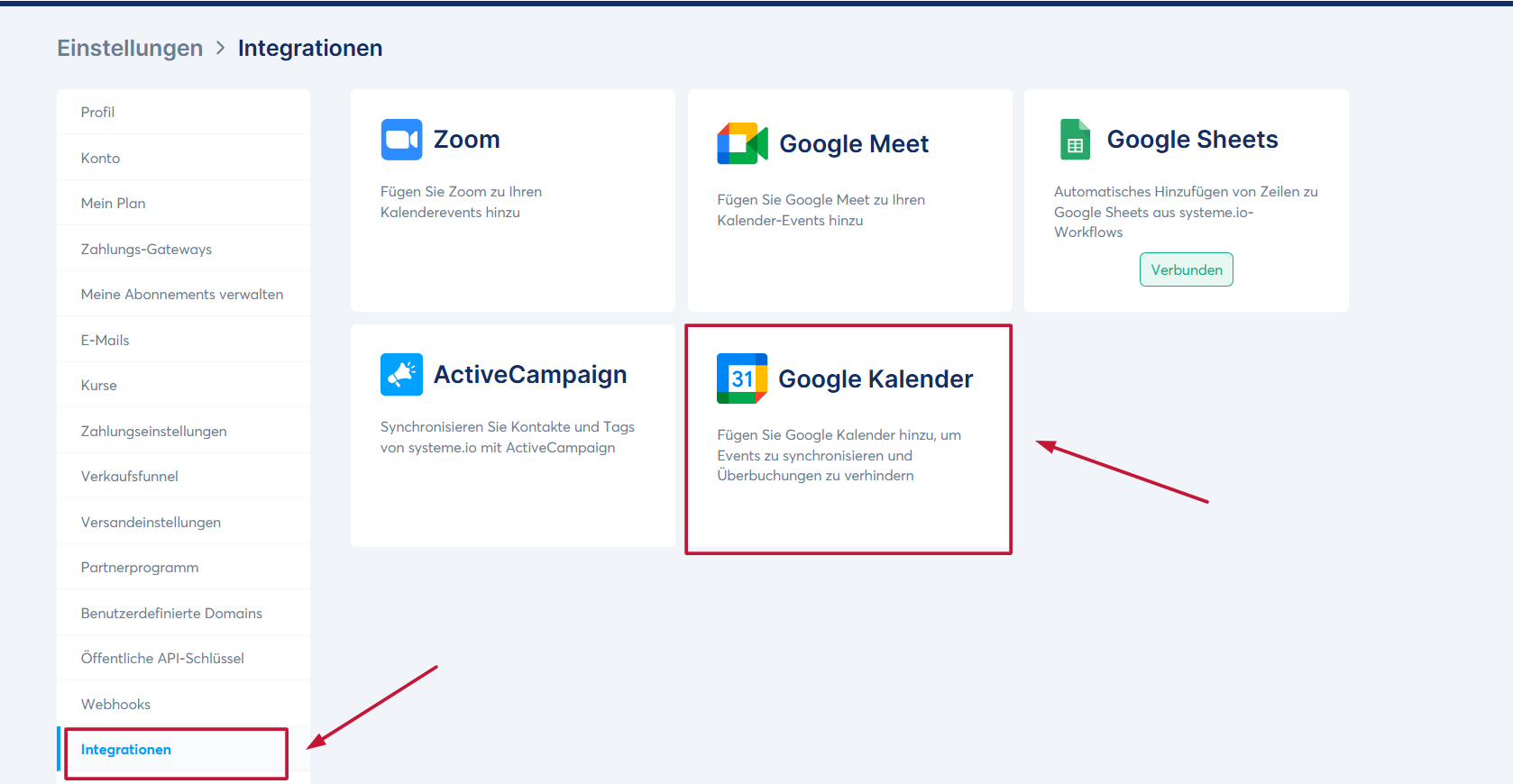Open the Google Meet card title

[x=854, y=144]
